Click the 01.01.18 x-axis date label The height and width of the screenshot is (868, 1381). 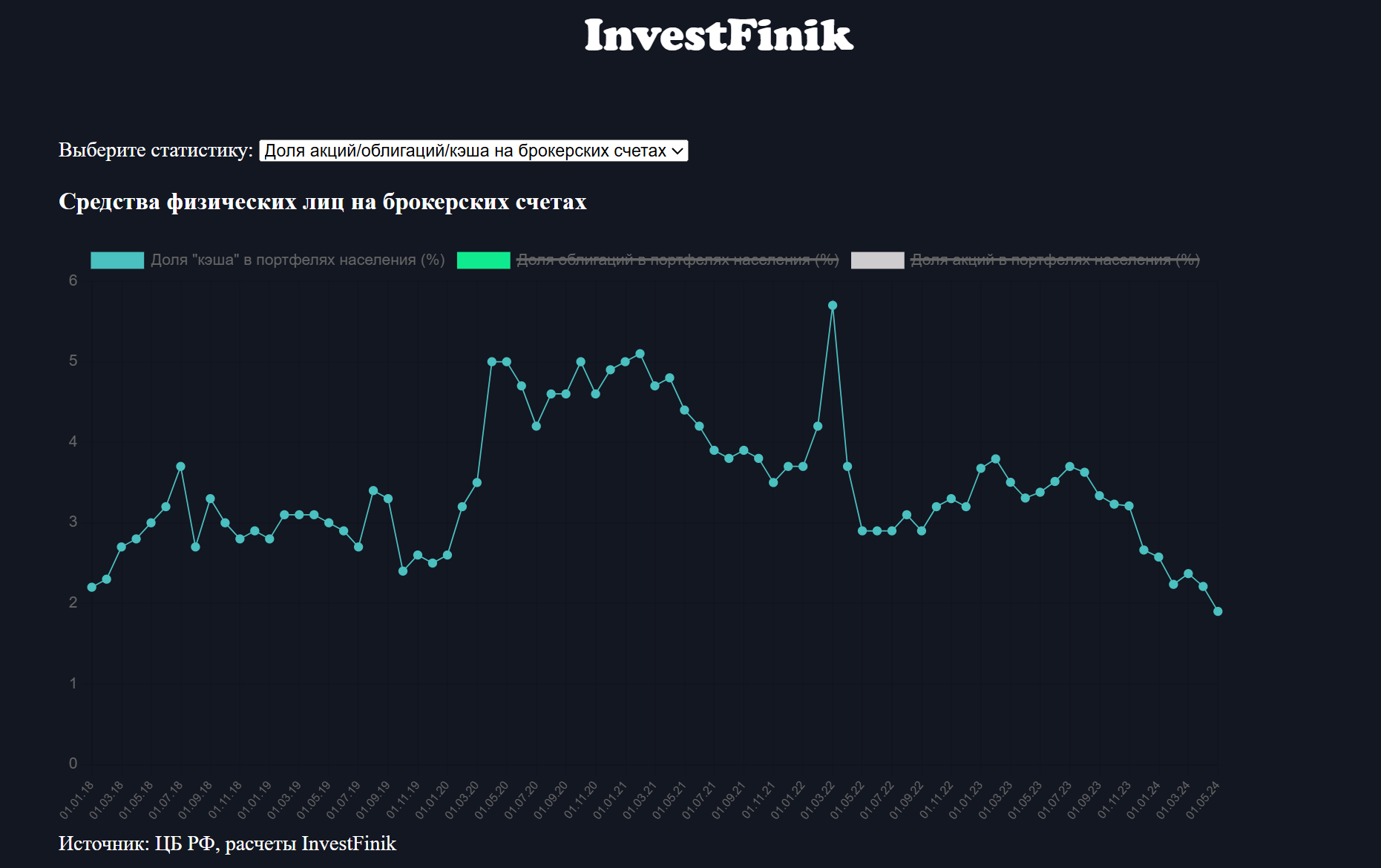click(x=77, y=800)
